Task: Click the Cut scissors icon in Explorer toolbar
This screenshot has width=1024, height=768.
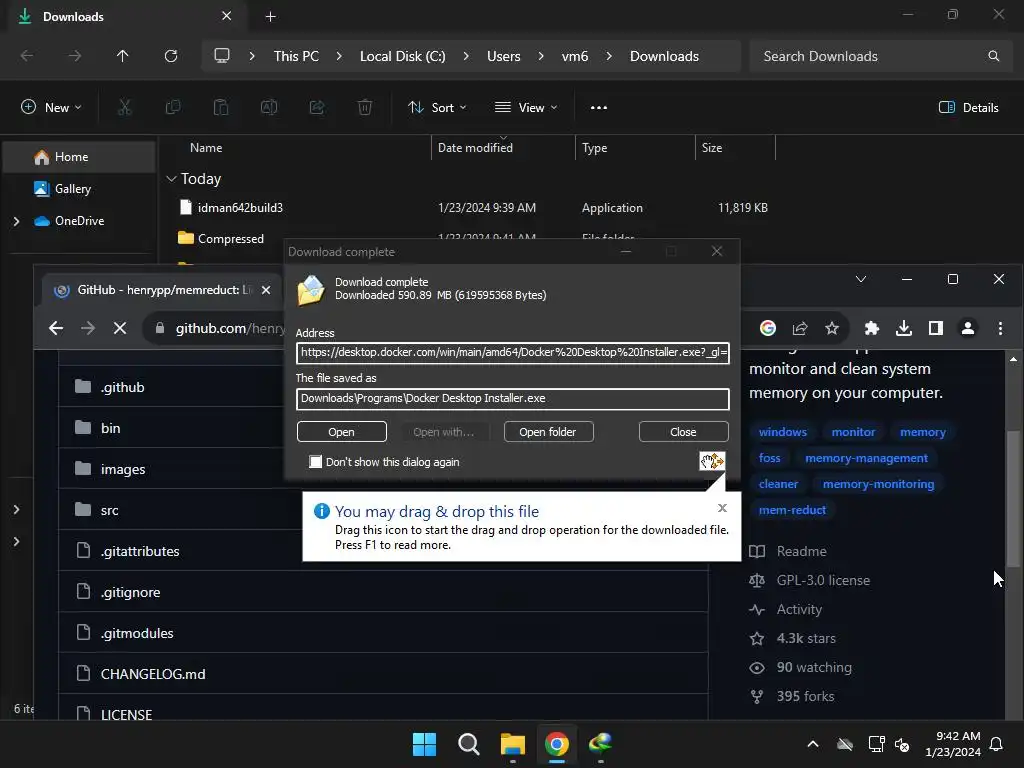Action: (124, 107)
